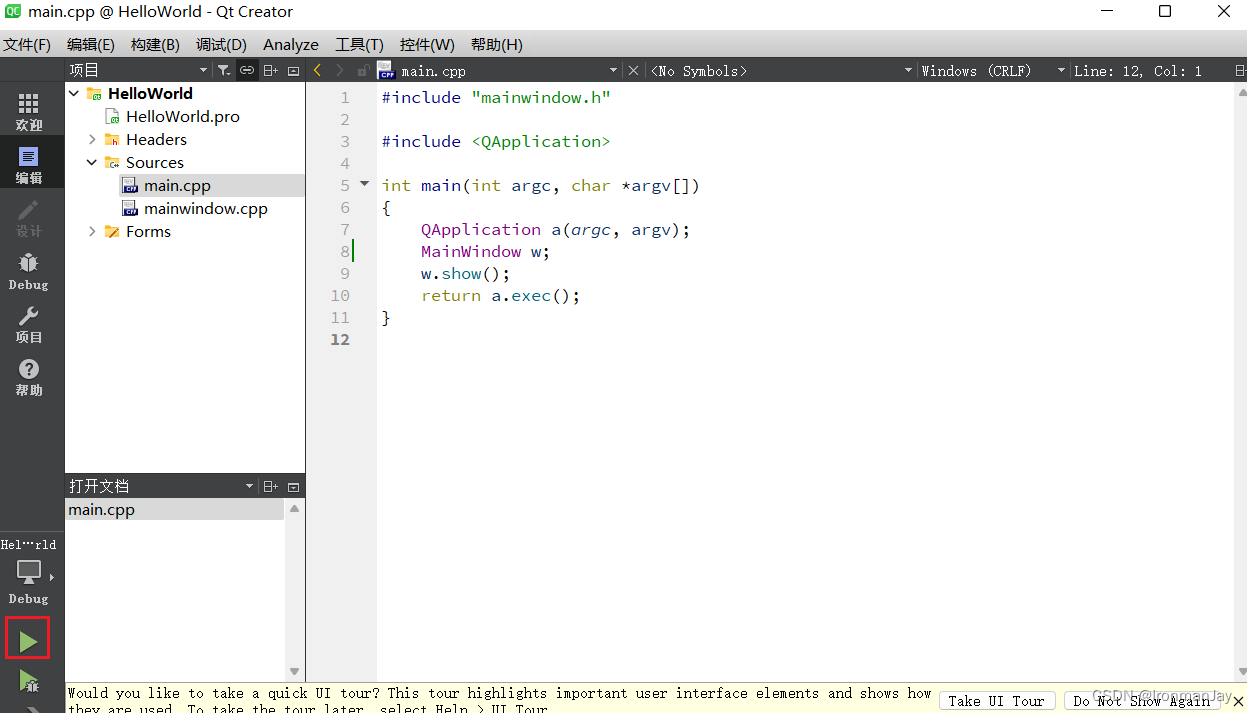1247x713 pixels.
Task: Click Do Not Show Again
Action: click(x=1141, y=701)
